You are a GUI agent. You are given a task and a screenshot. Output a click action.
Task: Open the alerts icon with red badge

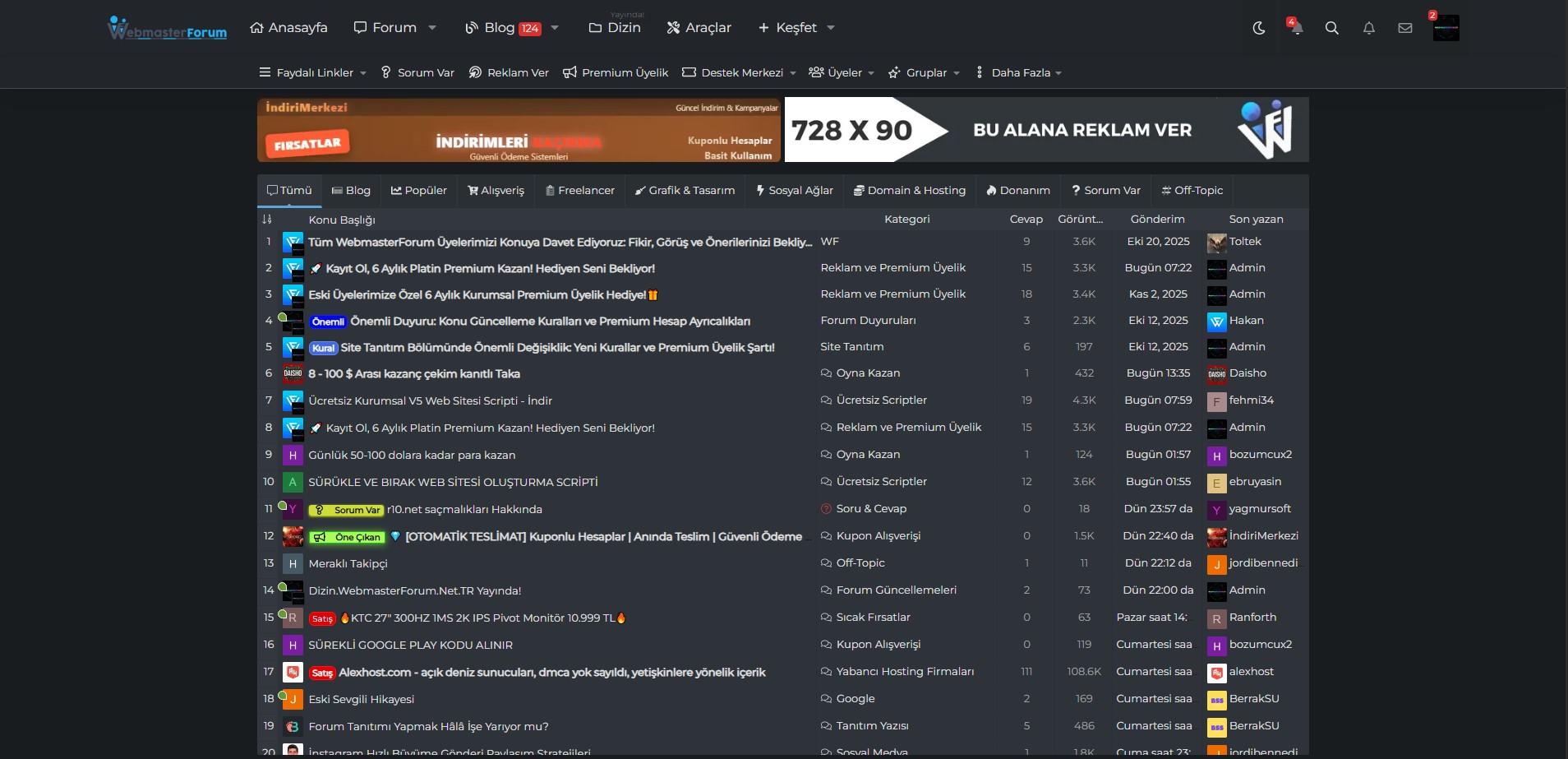pos(1295,27)
